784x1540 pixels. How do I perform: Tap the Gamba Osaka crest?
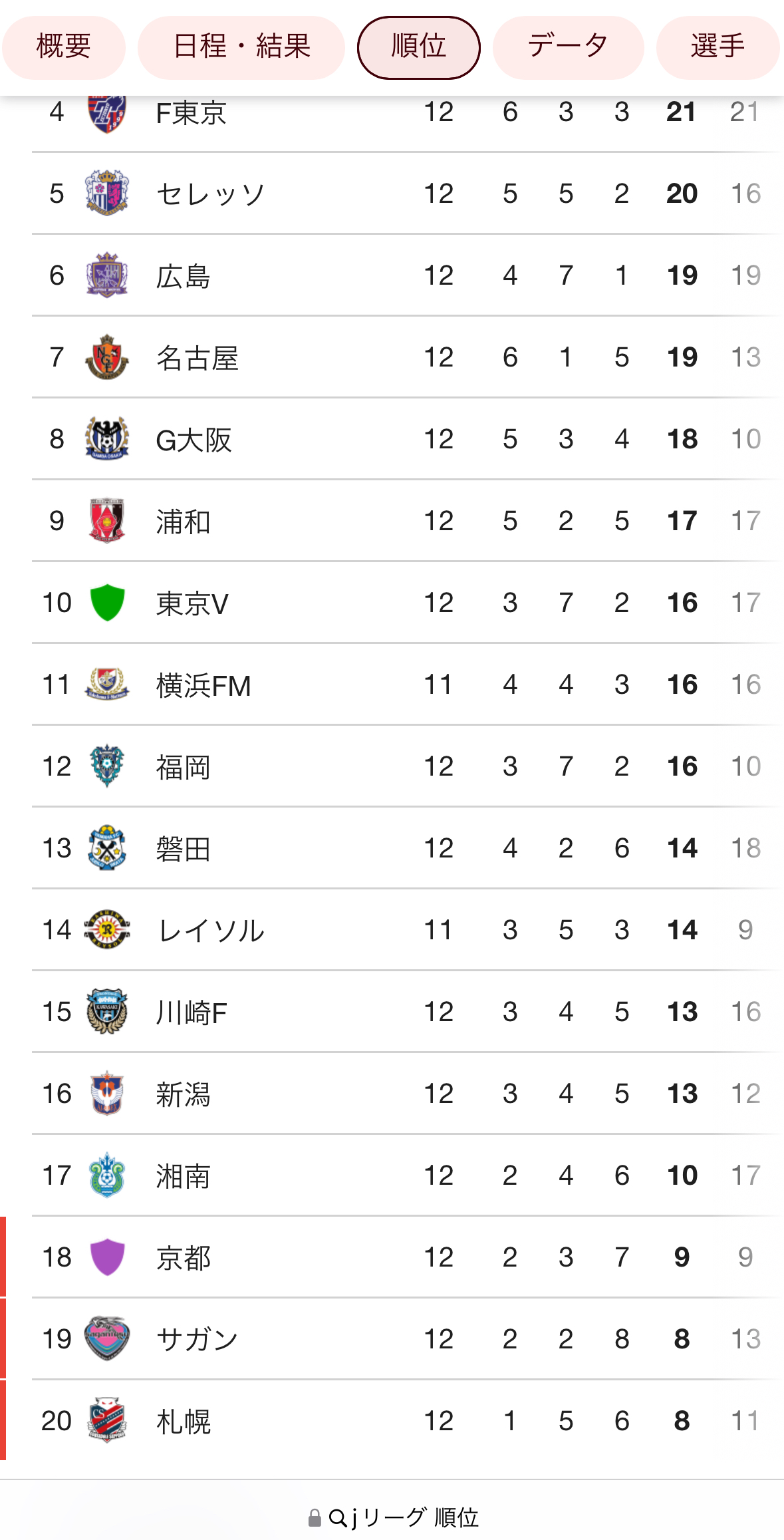(106, 438)
